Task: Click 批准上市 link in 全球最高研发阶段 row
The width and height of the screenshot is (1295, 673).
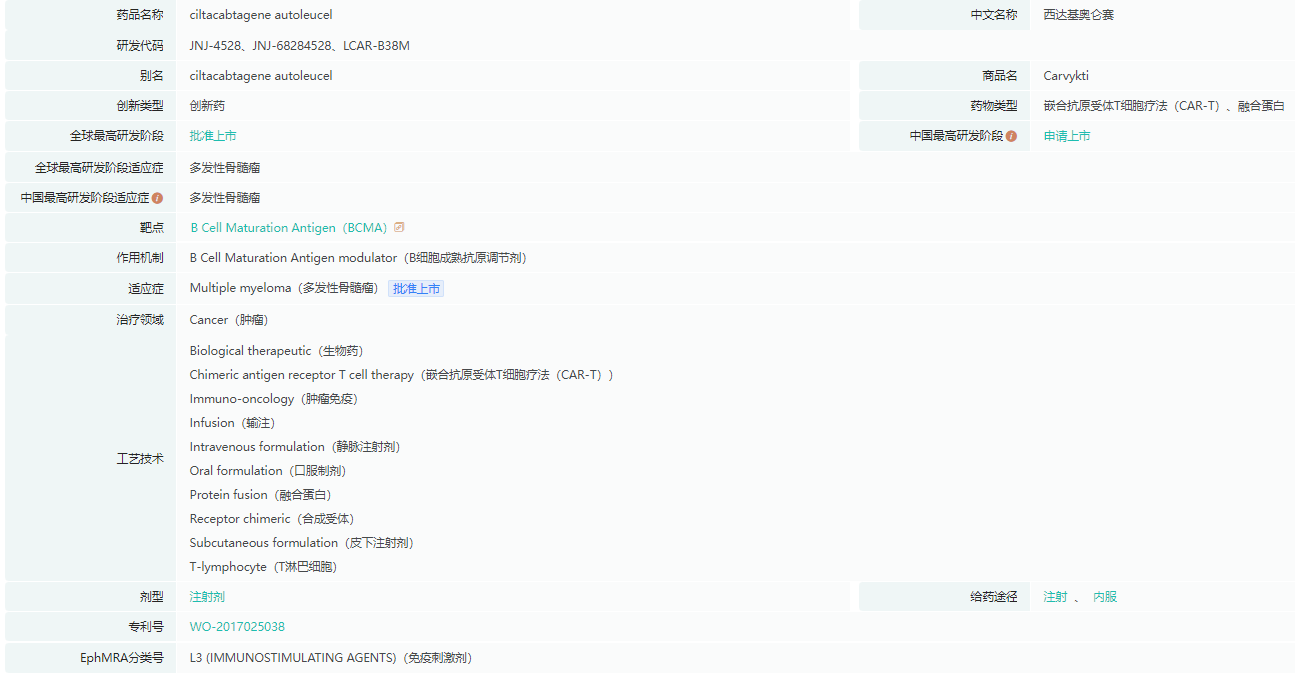Action: 213,136
